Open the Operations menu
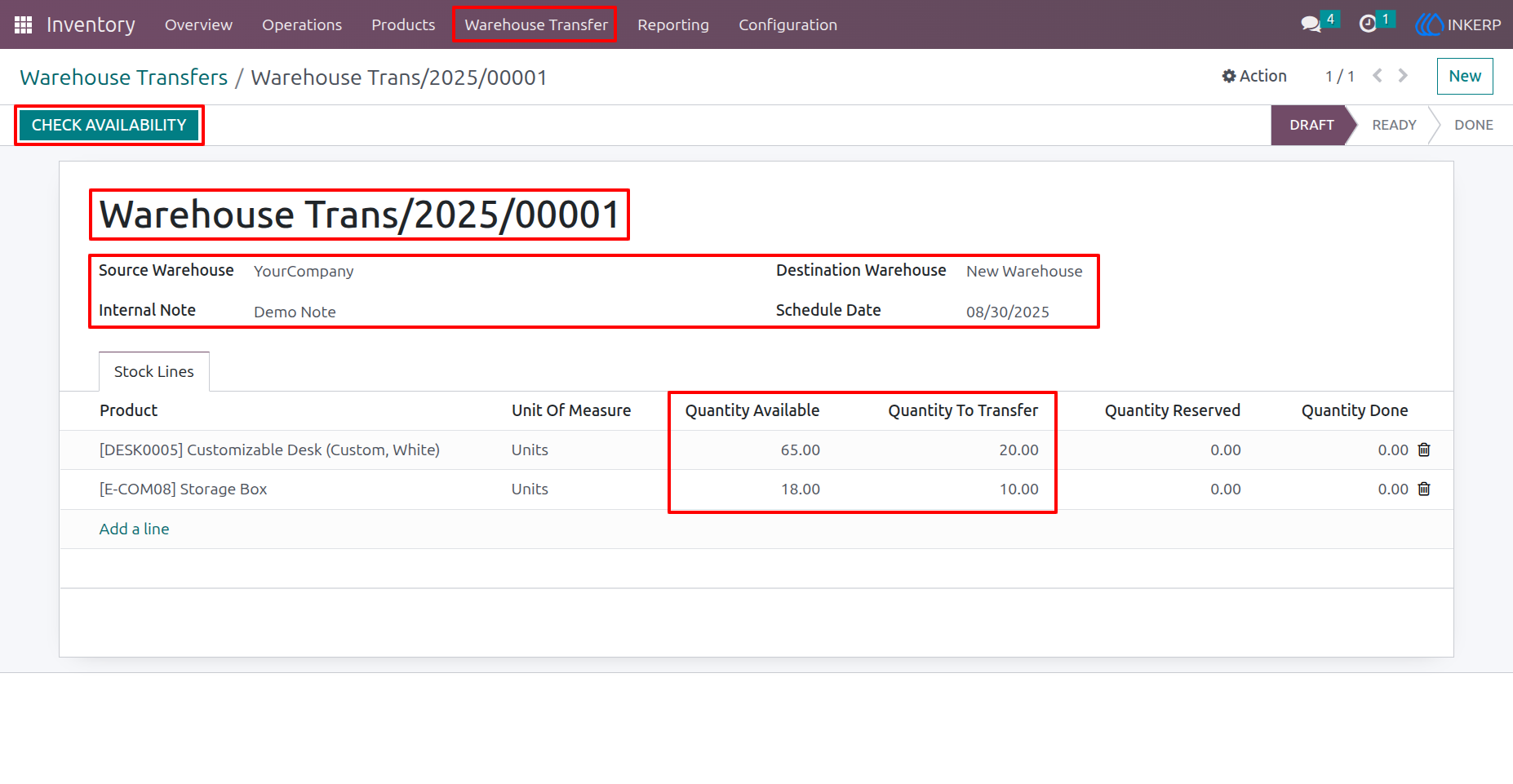This screenshot has width=1513, height=784. (302, 24)
